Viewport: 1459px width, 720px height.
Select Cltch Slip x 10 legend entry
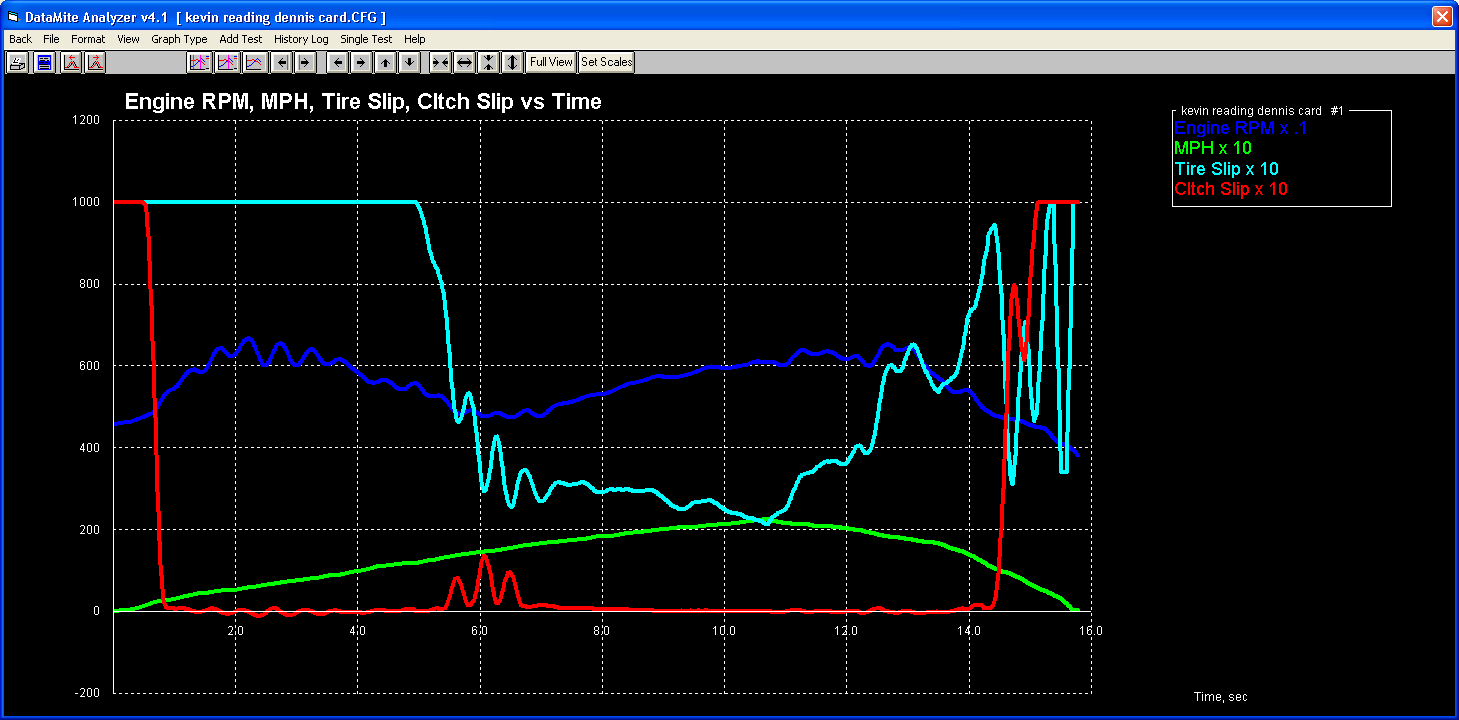click(x=1231, y=189)
